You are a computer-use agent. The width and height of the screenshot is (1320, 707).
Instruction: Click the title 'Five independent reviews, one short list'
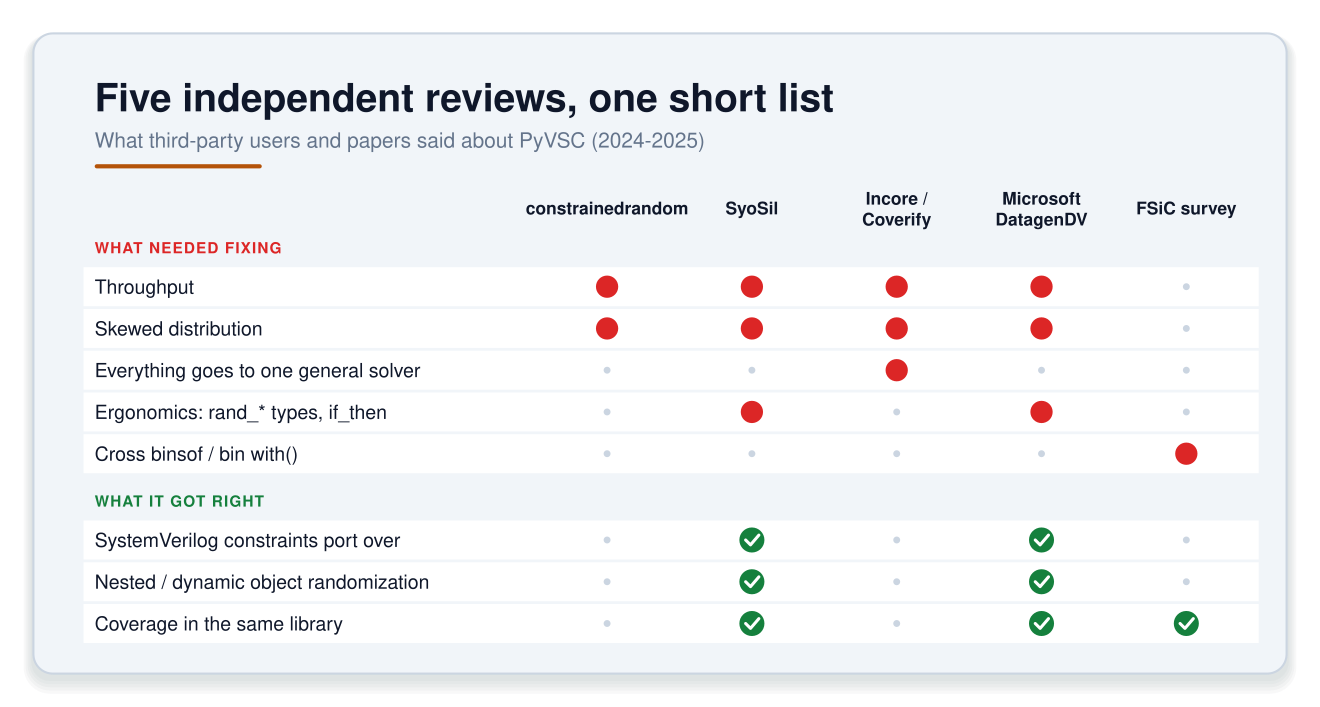[x=464, y=99]
